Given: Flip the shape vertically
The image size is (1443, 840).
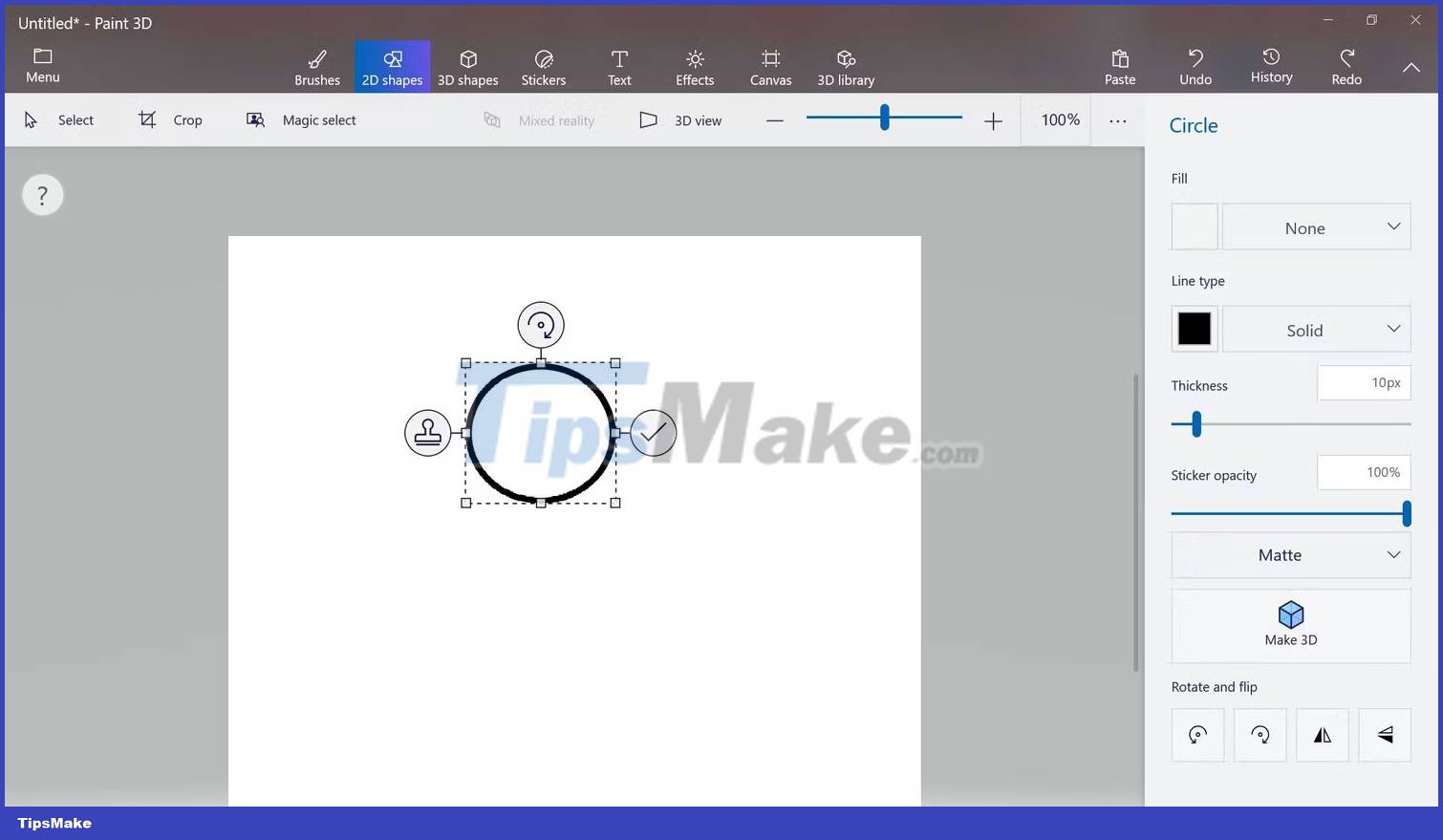Looking at the screenshot, I should 1385,735.
